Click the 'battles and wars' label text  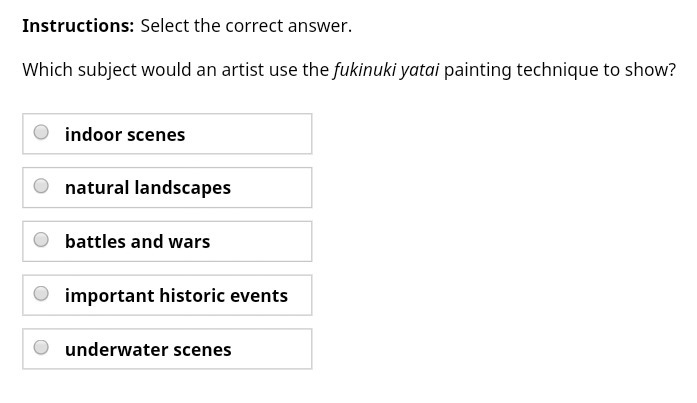(x=137, y=242)
